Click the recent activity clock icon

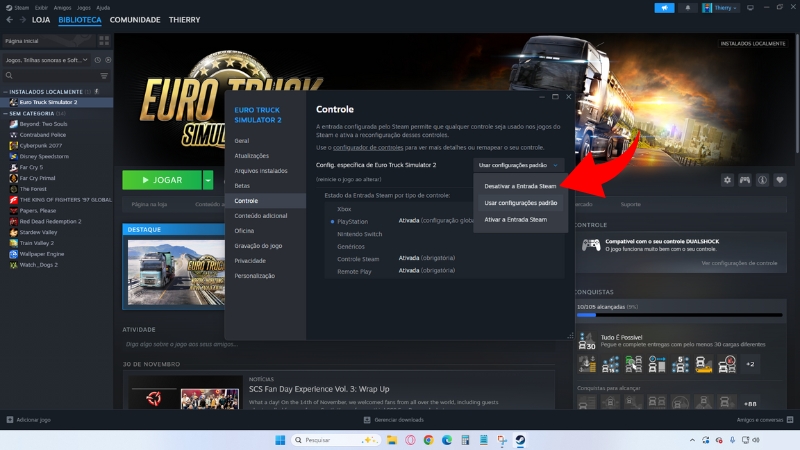coord(97,60)
